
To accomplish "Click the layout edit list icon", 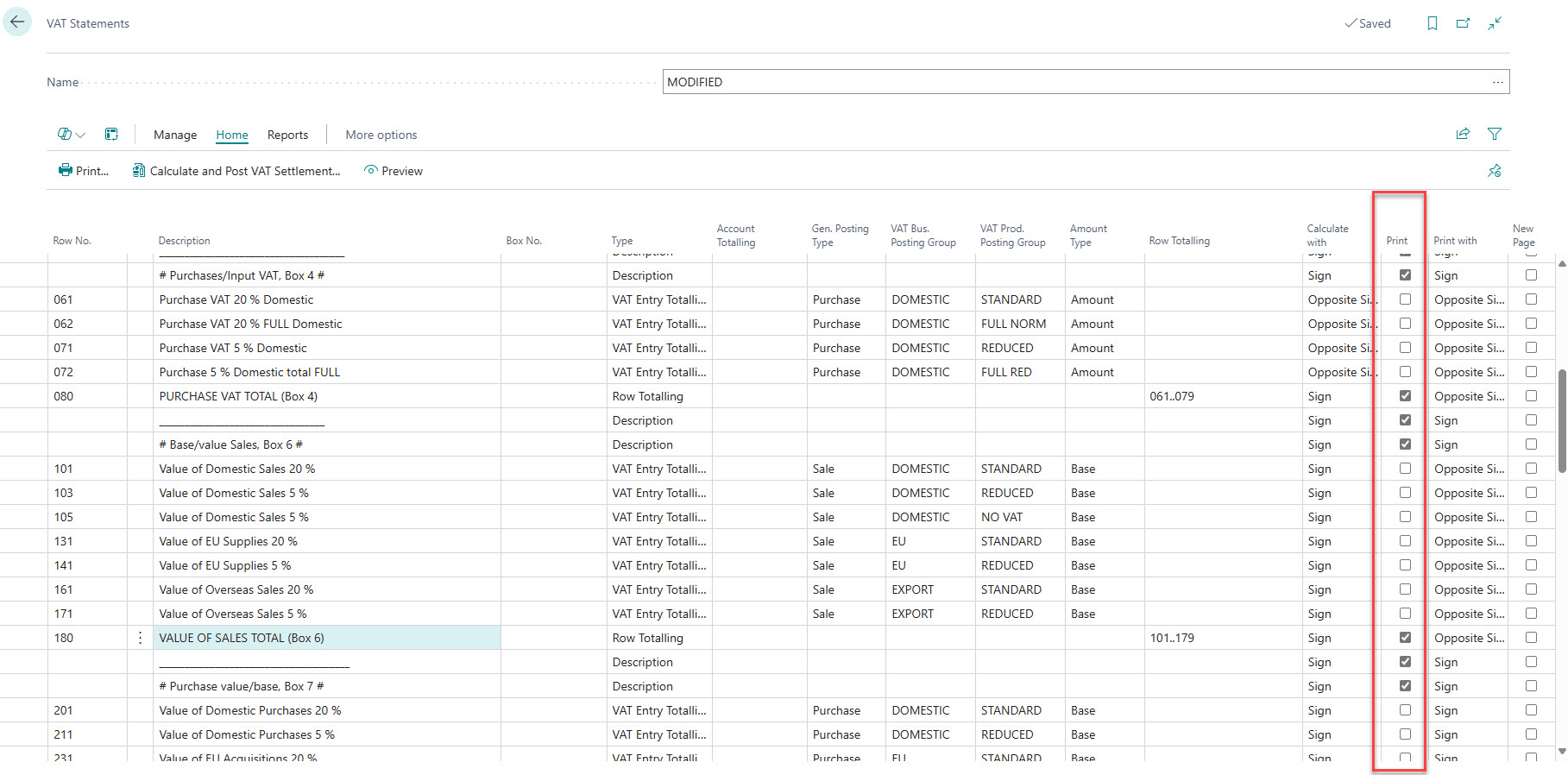I will pyautogui.click(x=111, y=134).
